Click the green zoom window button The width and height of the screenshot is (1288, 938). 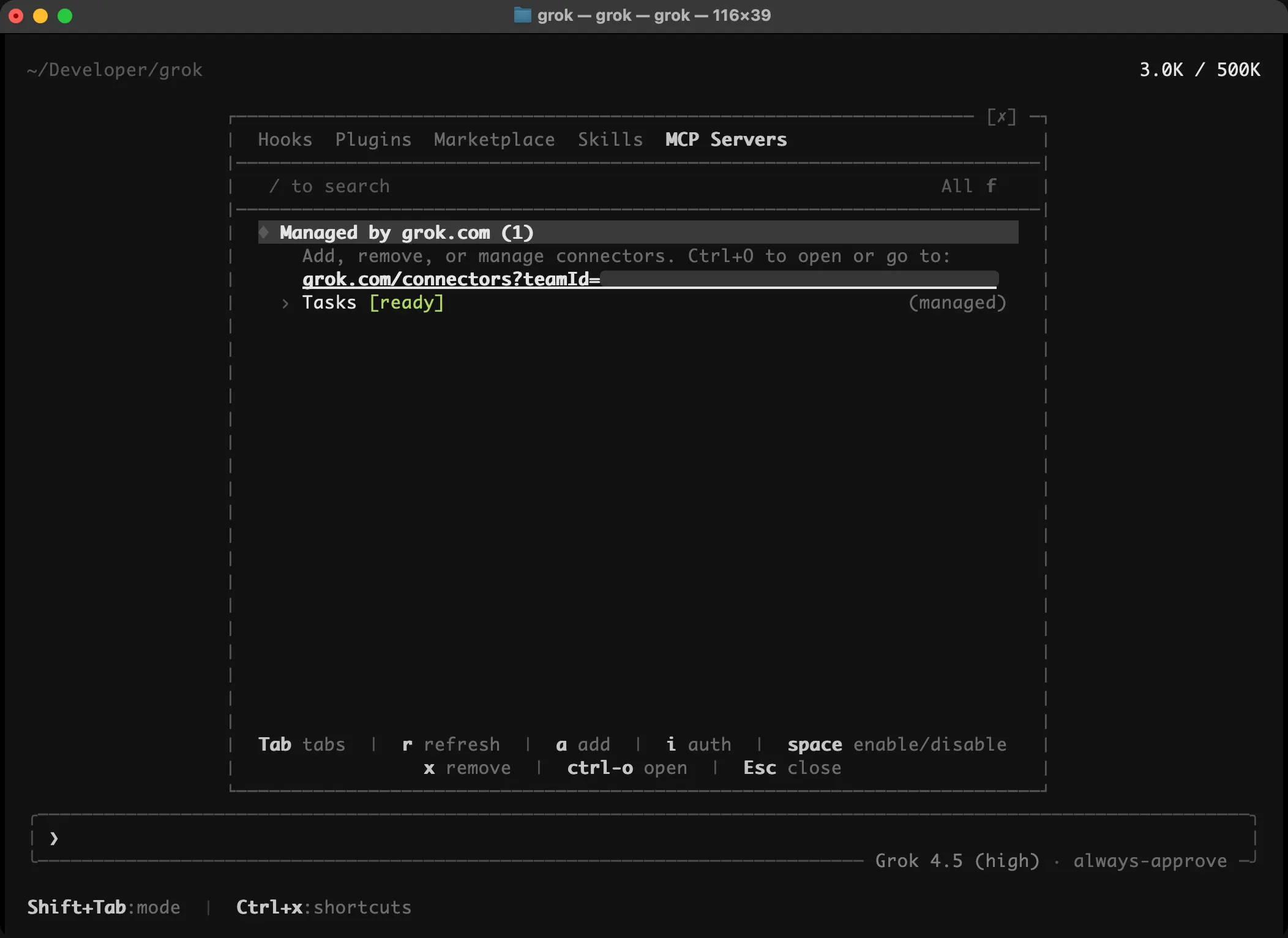[x=65, y=16]
